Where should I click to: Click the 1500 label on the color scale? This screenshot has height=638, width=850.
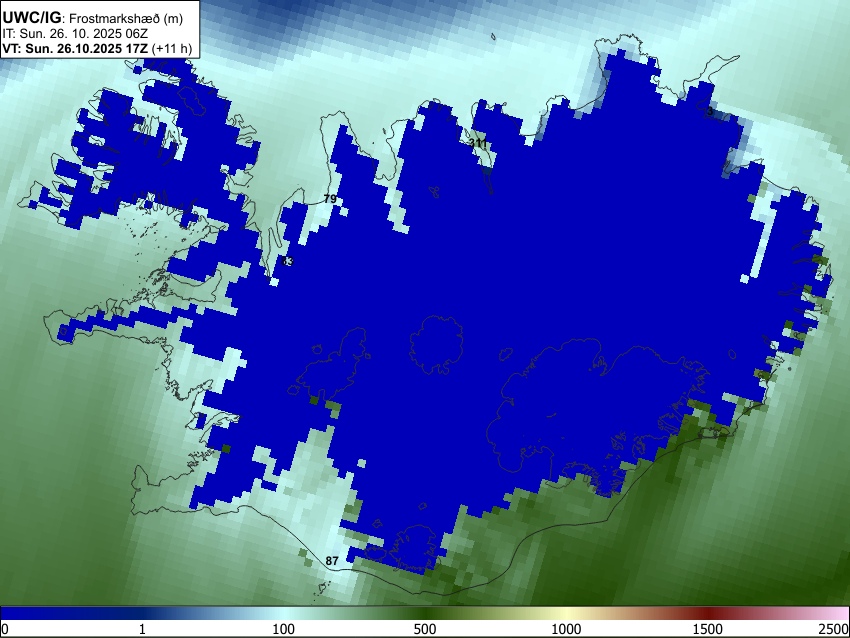coord(708,629)
